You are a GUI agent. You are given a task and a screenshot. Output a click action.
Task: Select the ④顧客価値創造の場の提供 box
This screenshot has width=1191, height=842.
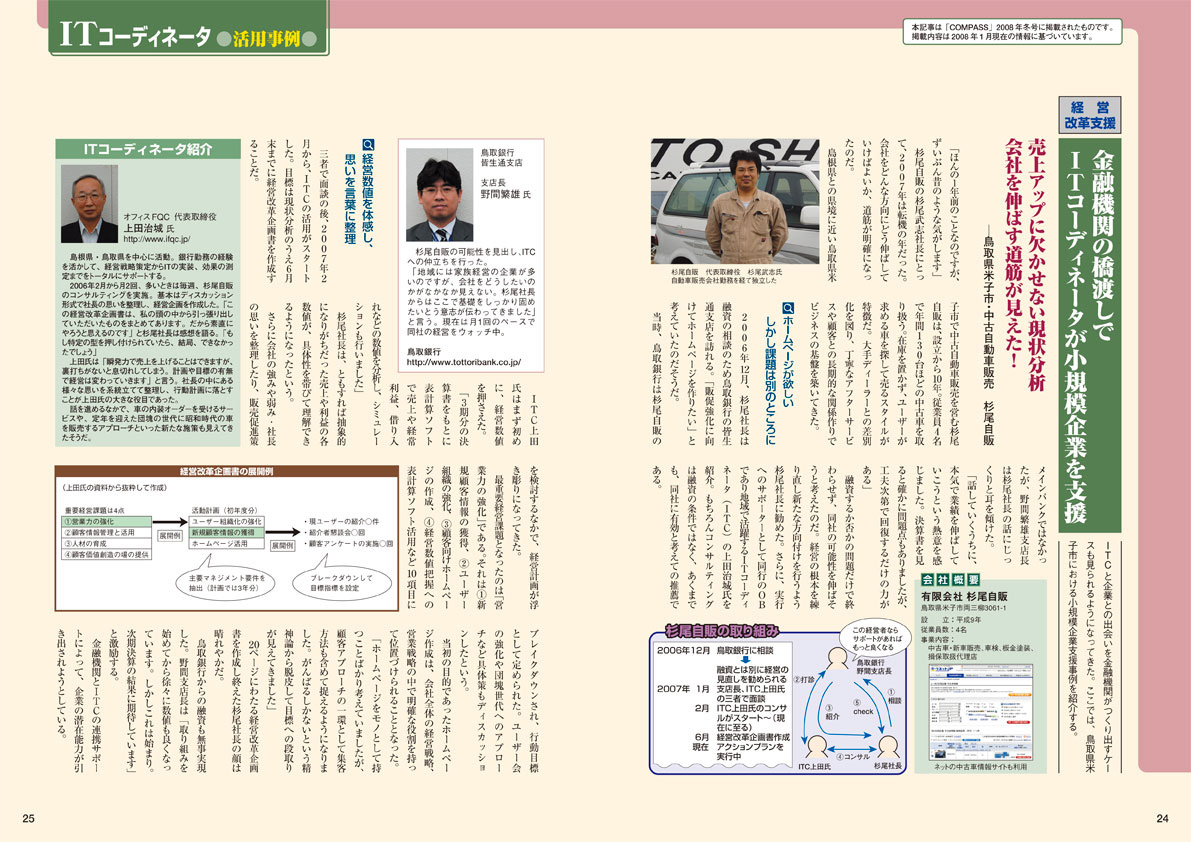coord(106,555)
